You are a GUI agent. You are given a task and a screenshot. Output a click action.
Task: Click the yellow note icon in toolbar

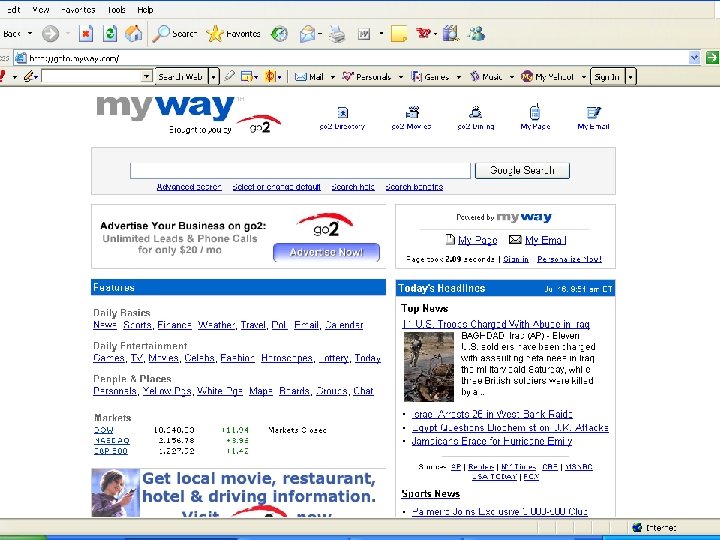click(x=399, y=34)
